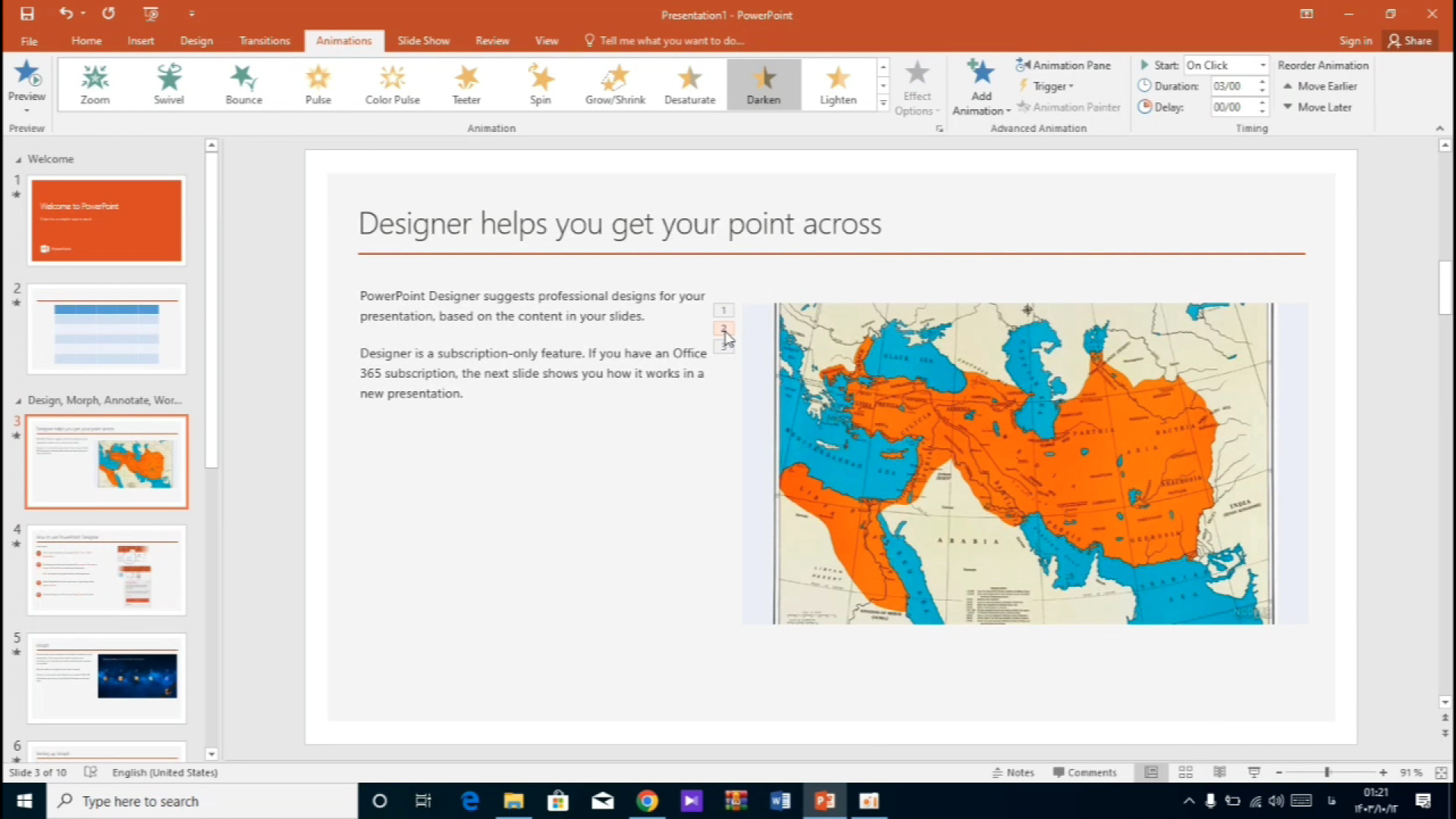Collapse the Welcome section
Viewport: 1456px width, 819px height.
(x=18, y=160)
